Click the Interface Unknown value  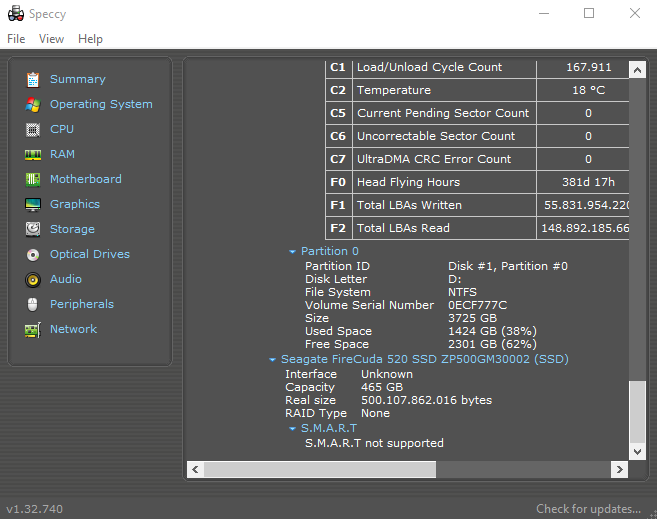[x=387, y=374]
